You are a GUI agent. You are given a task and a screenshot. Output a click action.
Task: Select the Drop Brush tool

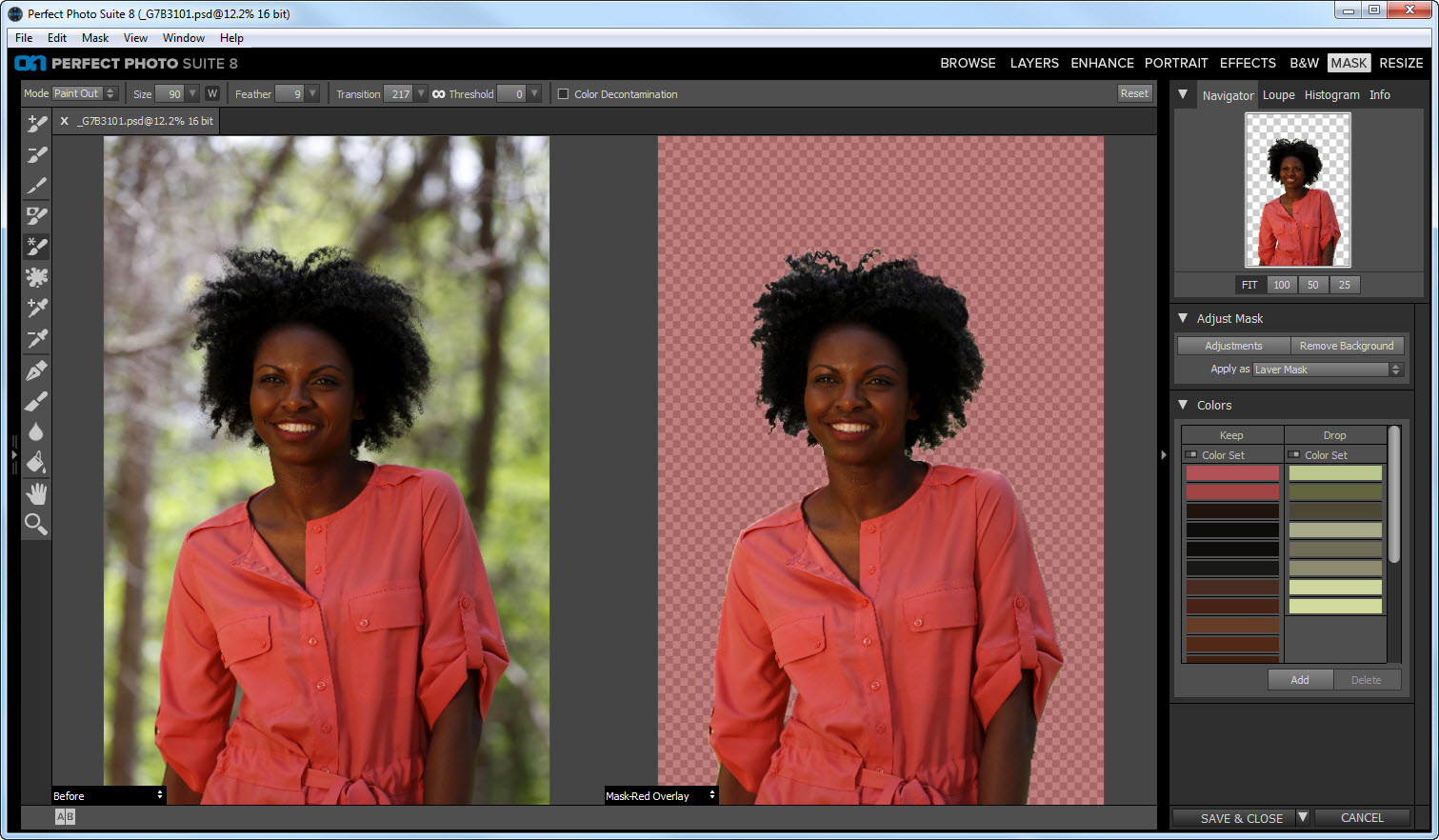click(36, 154)
